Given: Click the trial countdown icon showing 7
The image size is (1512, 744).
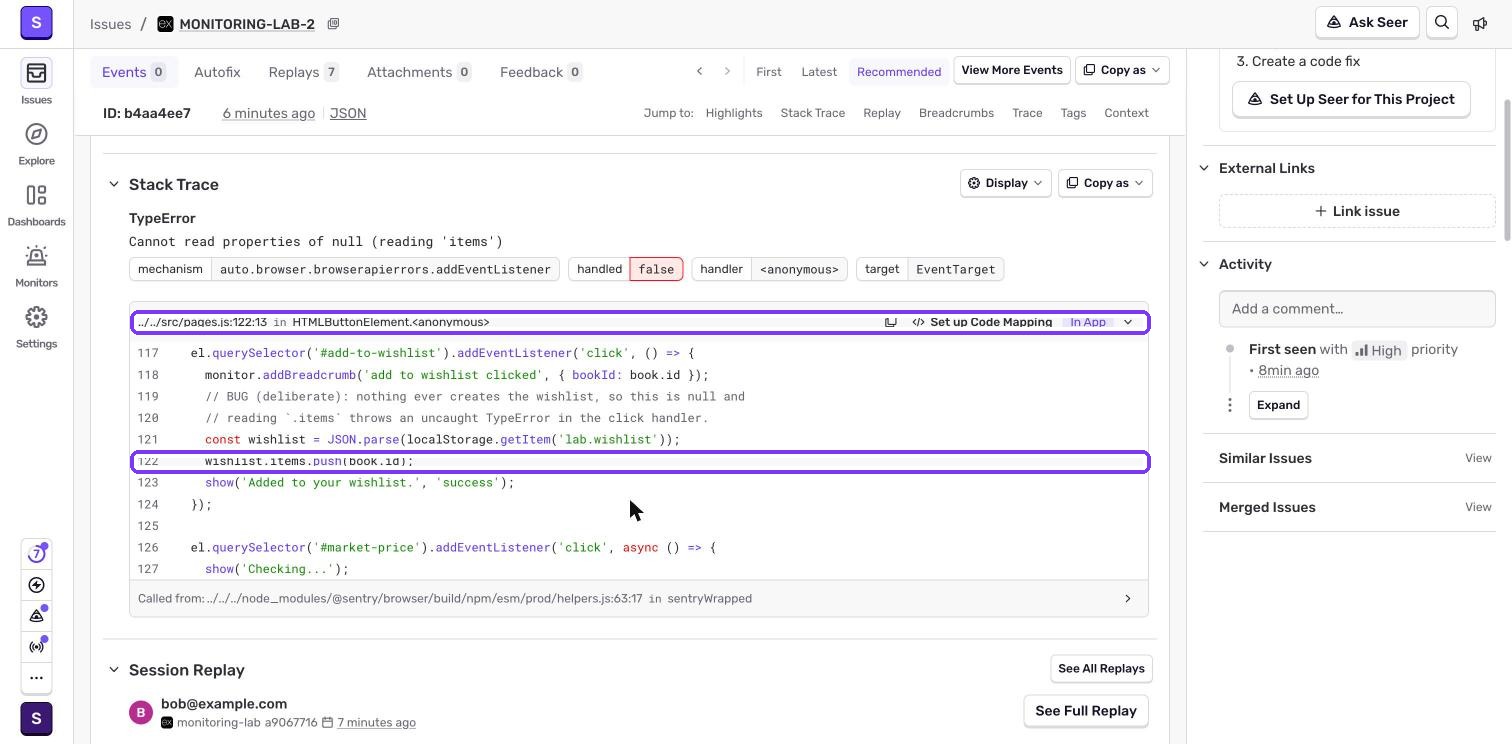Looking at the screenshot, I should 36,554.
